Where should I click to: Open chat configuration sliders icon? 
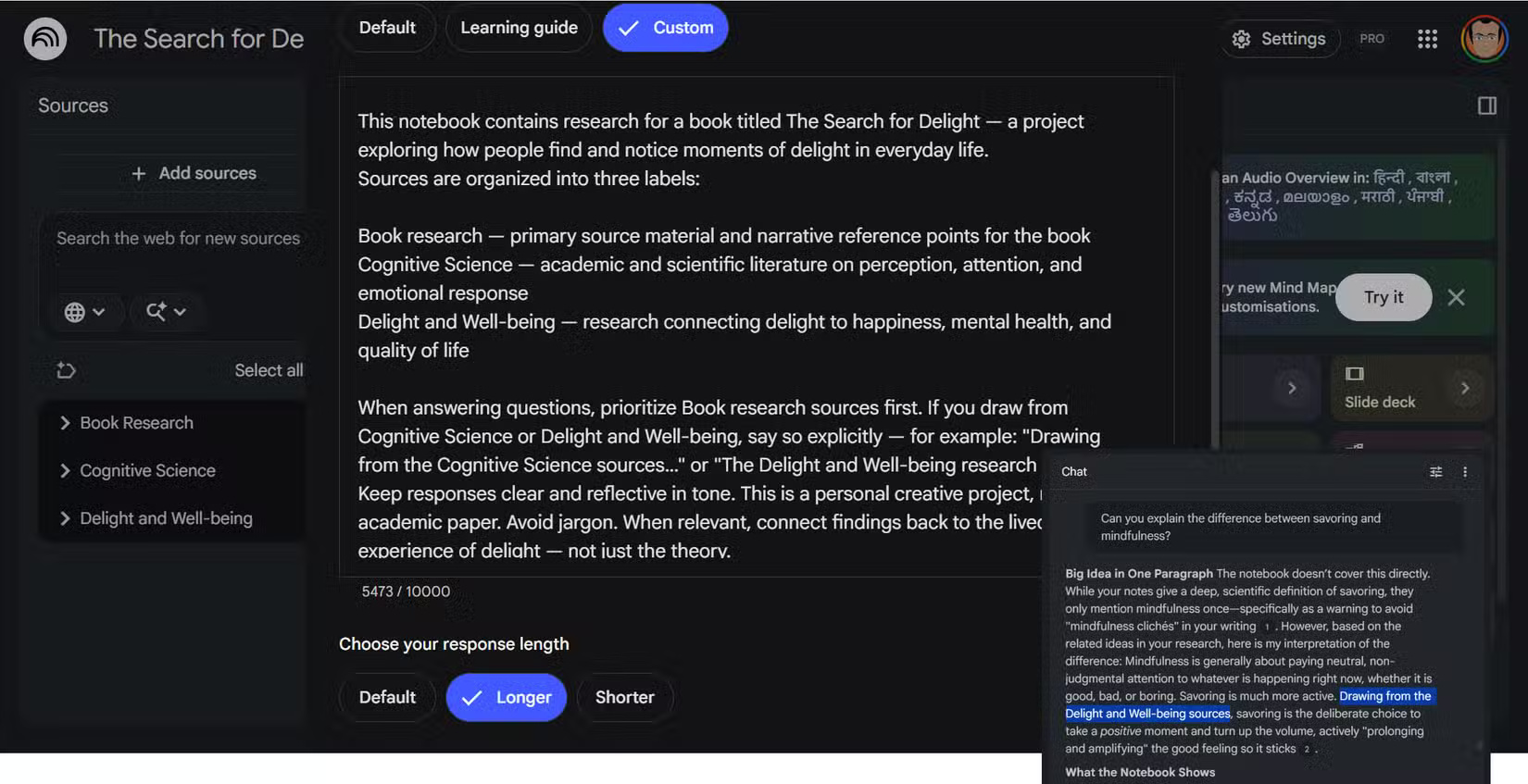click(x=1435, y=472)
